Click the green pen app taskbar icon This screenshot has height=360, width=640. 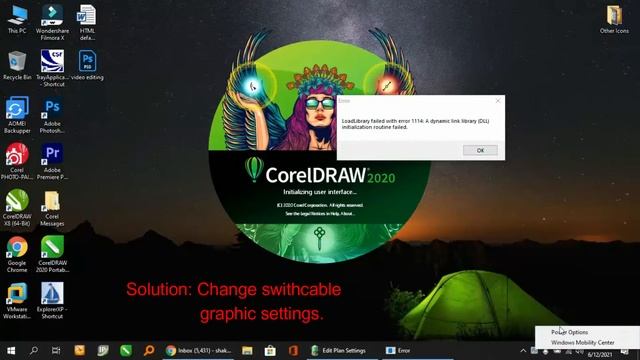pos(126,351)
